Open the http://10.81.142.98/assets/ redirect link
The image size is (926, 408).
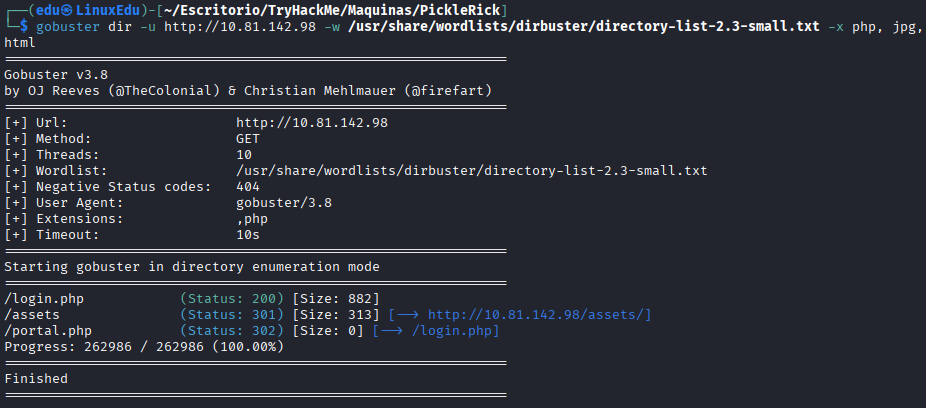(x=536, y=315)
